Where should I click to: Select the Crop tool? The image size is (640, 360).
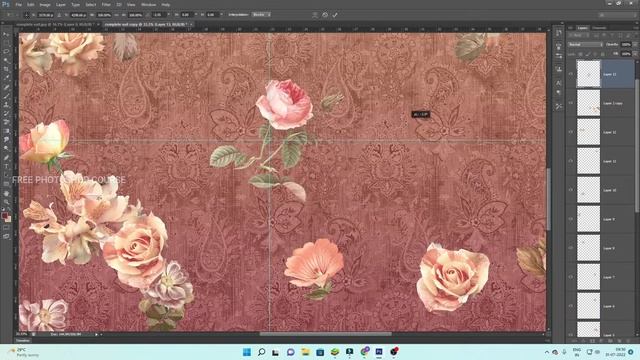6,69
